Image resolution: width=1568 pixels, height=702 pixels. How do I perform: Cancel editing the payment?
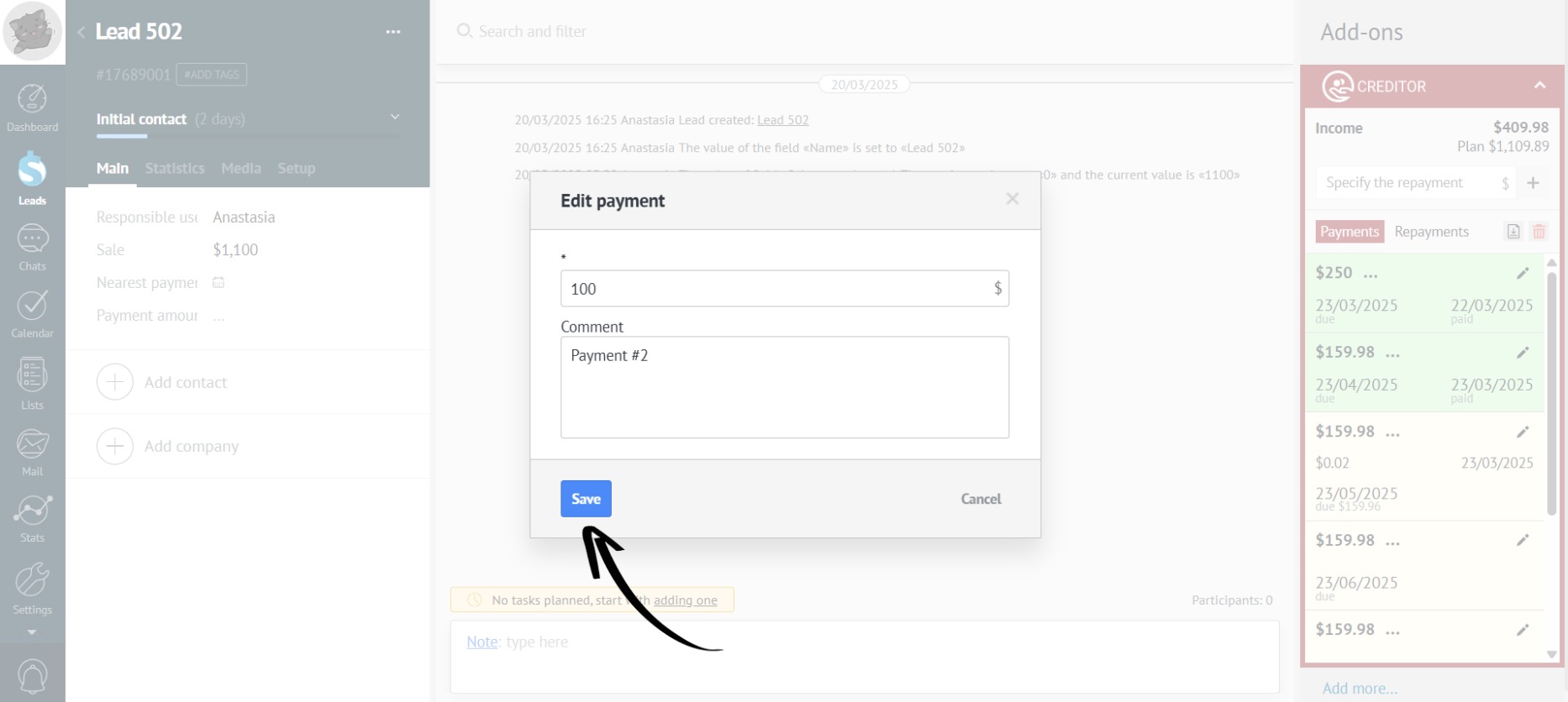coord(980,499)
